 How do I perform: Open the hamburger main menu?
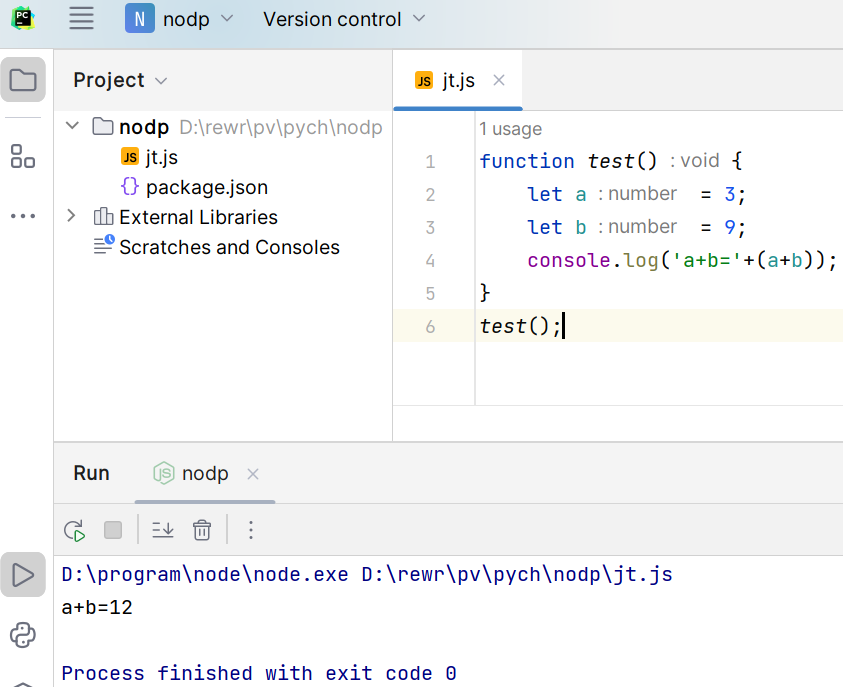81,18
